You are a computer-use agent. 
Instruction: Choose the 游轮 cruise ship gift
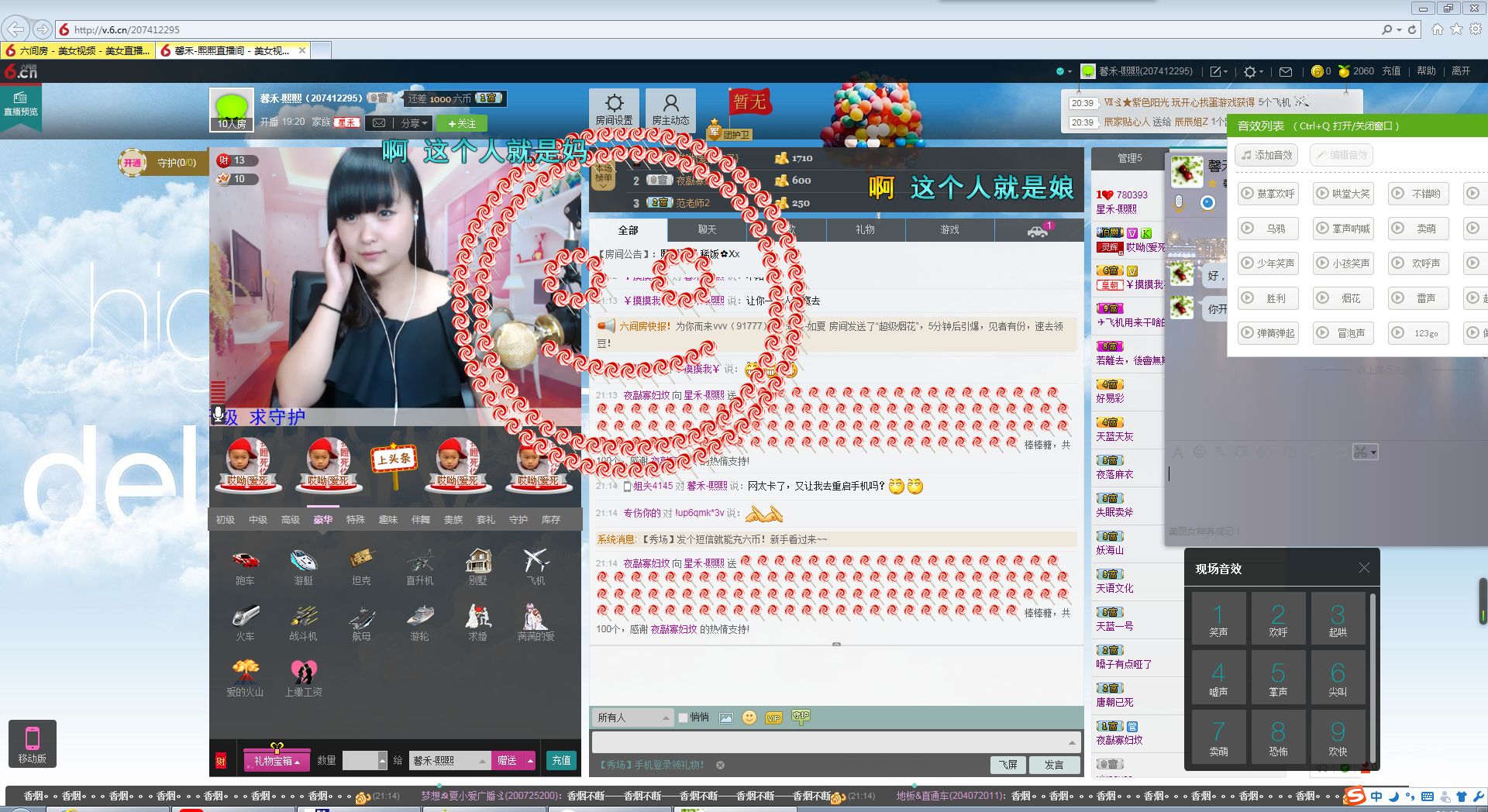(x=419, y=622)
